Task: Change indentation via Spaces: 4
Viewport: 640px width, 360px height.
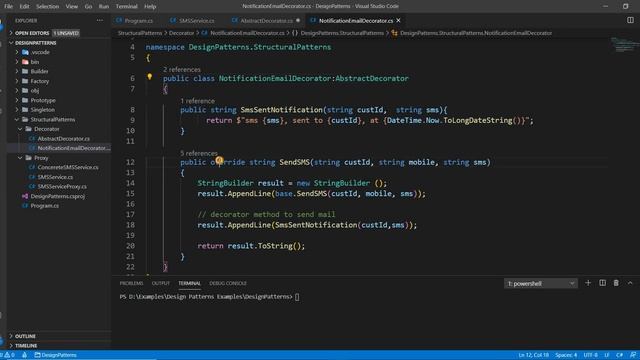Action: tap(566, 355)
